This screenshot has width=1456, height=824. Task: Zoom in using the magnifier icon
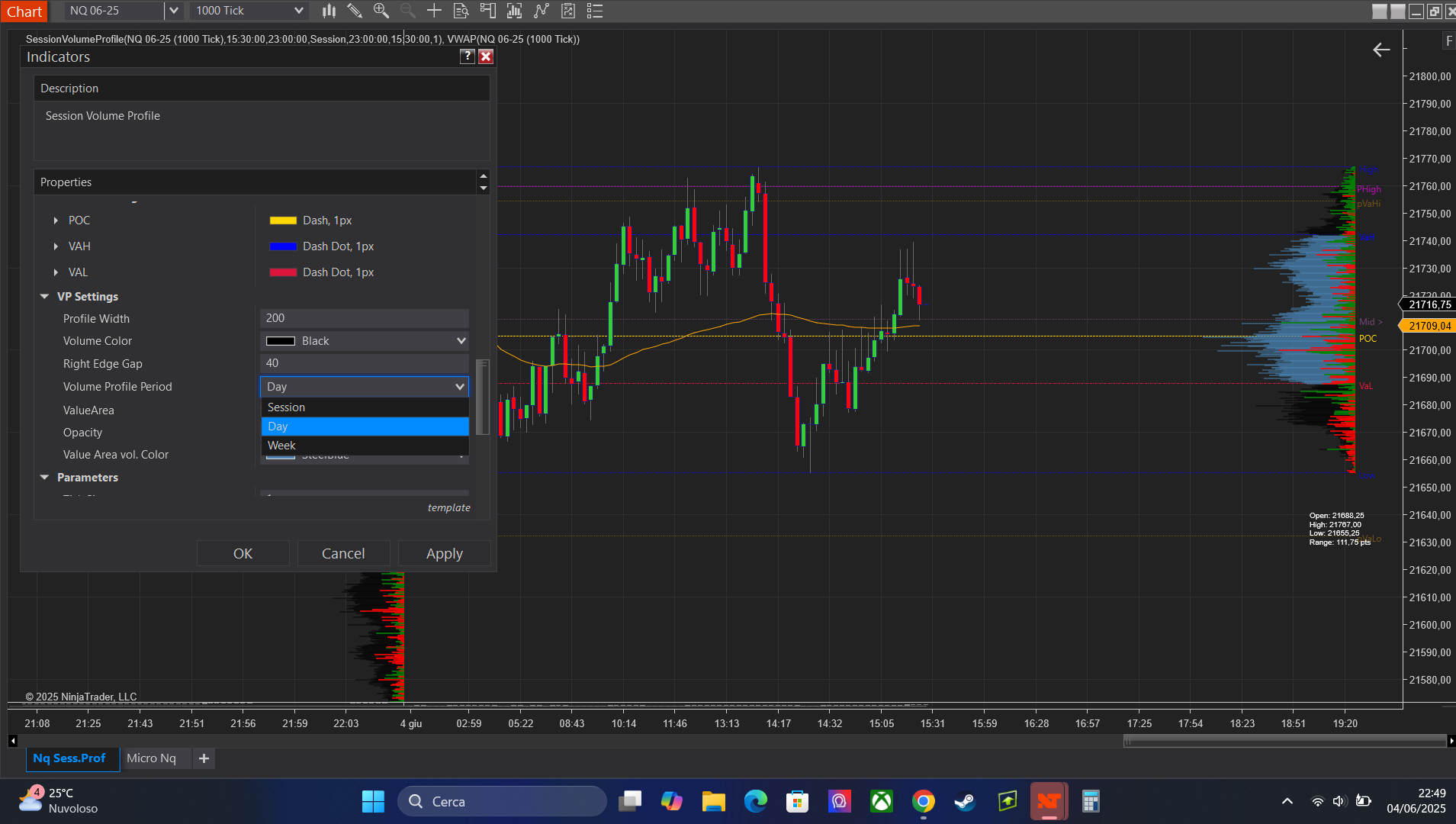380,11
